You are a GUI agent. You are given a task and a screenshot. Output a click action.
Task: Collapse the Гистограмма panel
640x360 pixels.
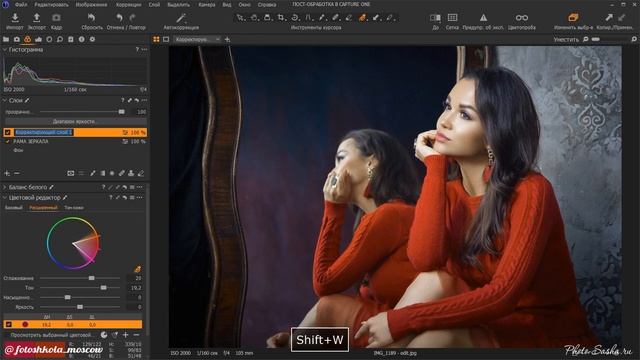pyautogui.click(x=4, y=49)
